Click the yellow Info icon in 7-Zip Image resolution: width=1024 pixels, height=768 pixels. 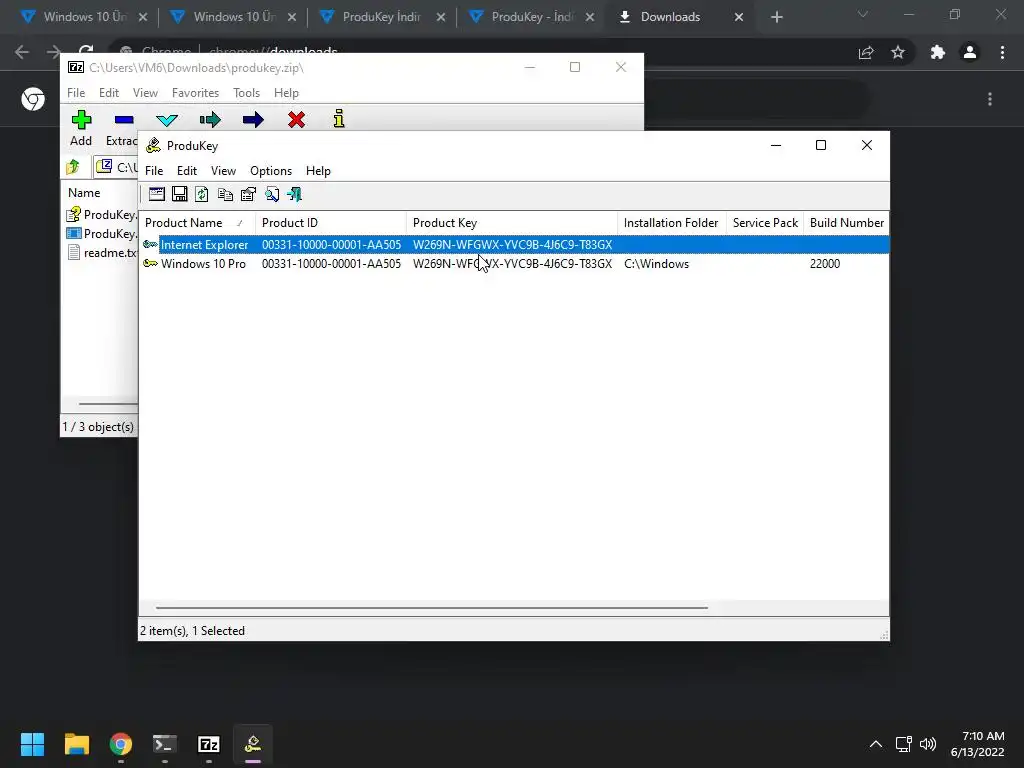click(x=339, y=119)
